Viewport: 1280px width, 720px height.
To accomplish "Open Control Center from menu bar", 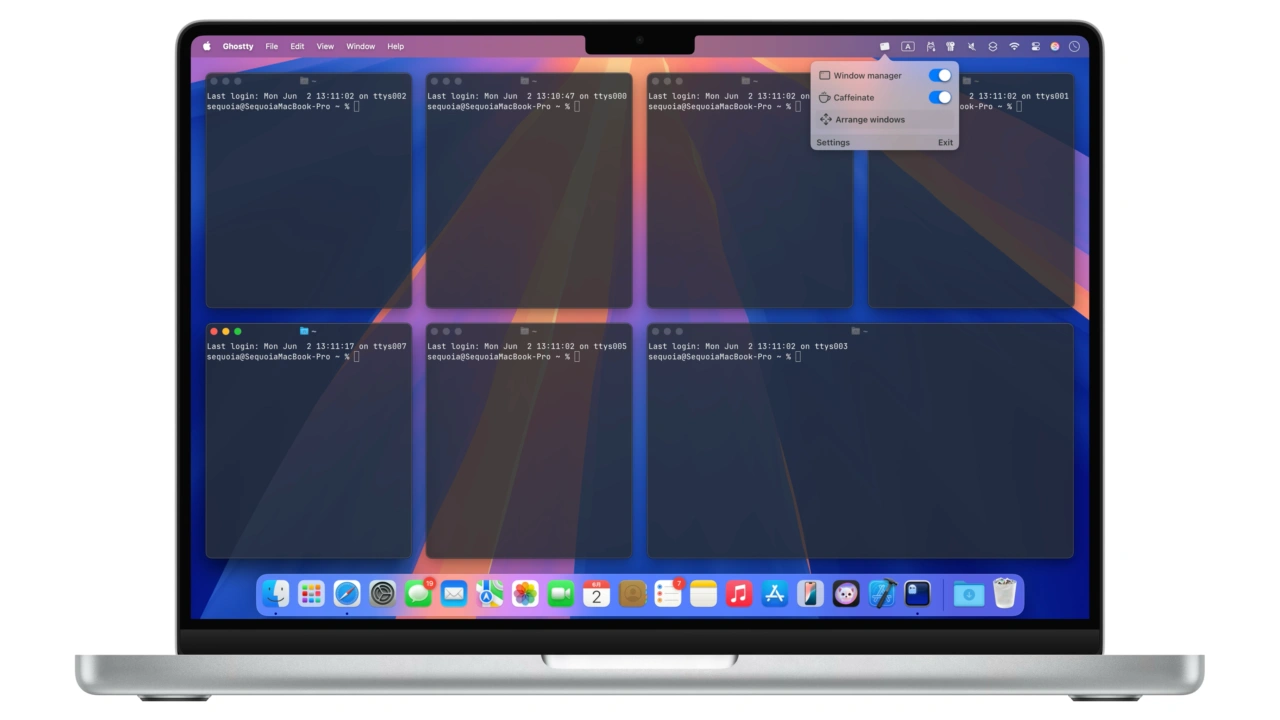I will click(x=1035, y=46).
